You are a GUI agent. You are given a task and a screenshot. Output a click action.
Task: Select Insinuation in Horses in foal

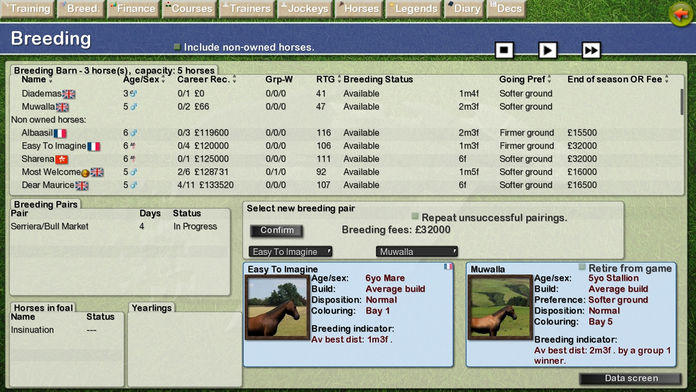(67, 330)
